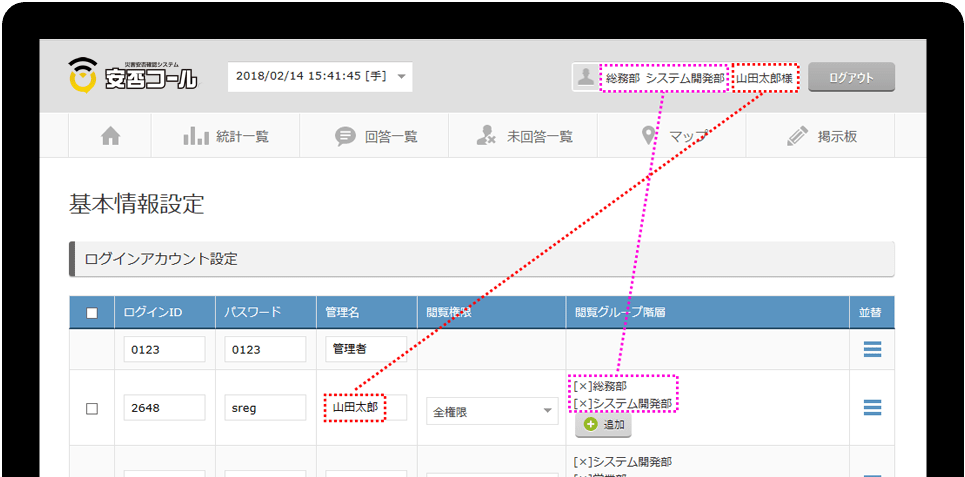Click the login ID field 0123
The width and height of the screenshot is (965, 477).
pyautogui.click(x=164, y=349)
